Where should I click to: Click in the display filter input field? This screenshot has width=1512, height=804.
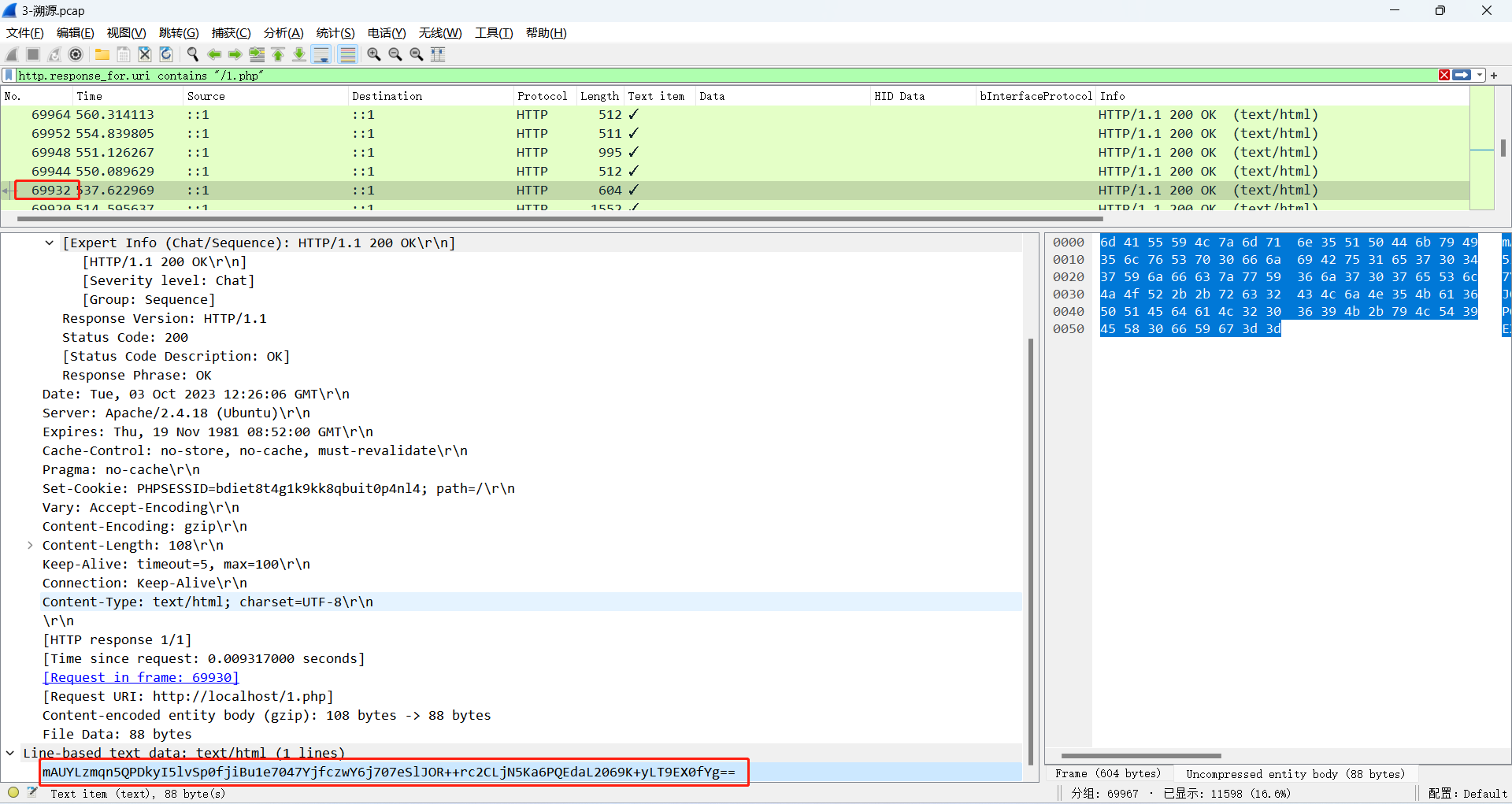709,76
